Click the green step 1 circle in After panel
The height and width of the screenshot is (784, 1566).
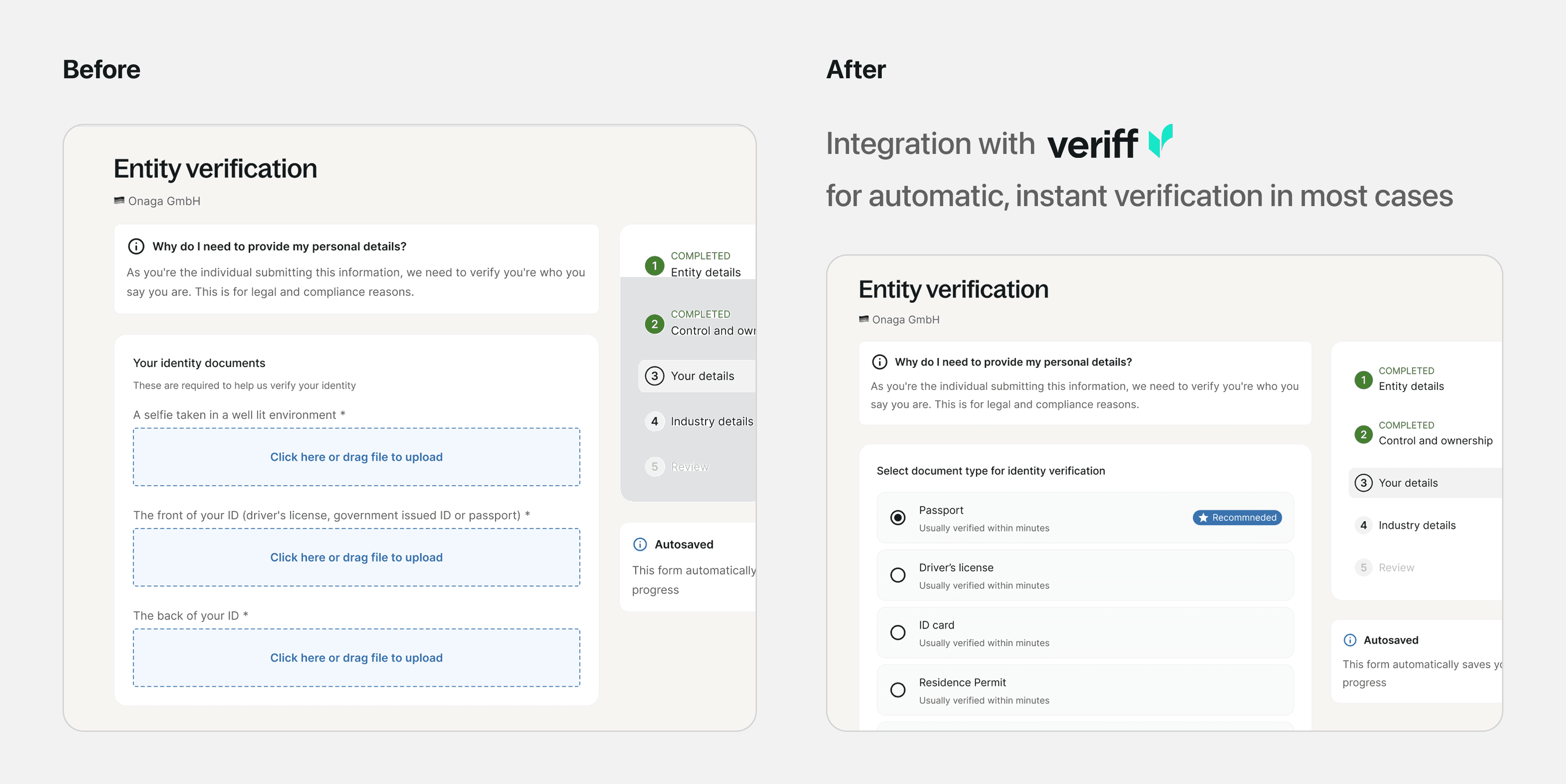coord(1363,380)
